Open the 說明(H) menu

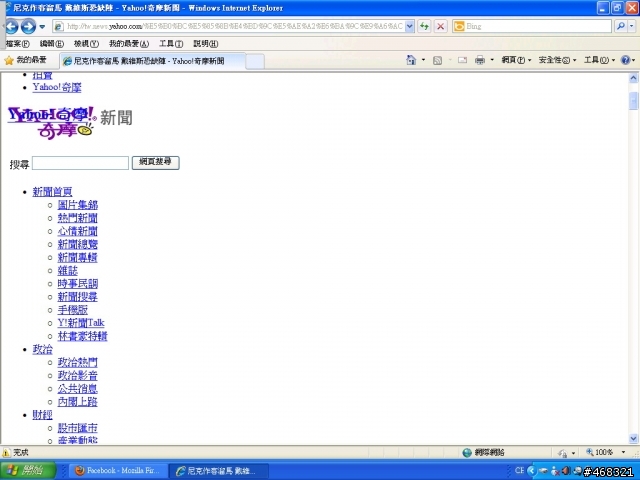tap(206, 43)
